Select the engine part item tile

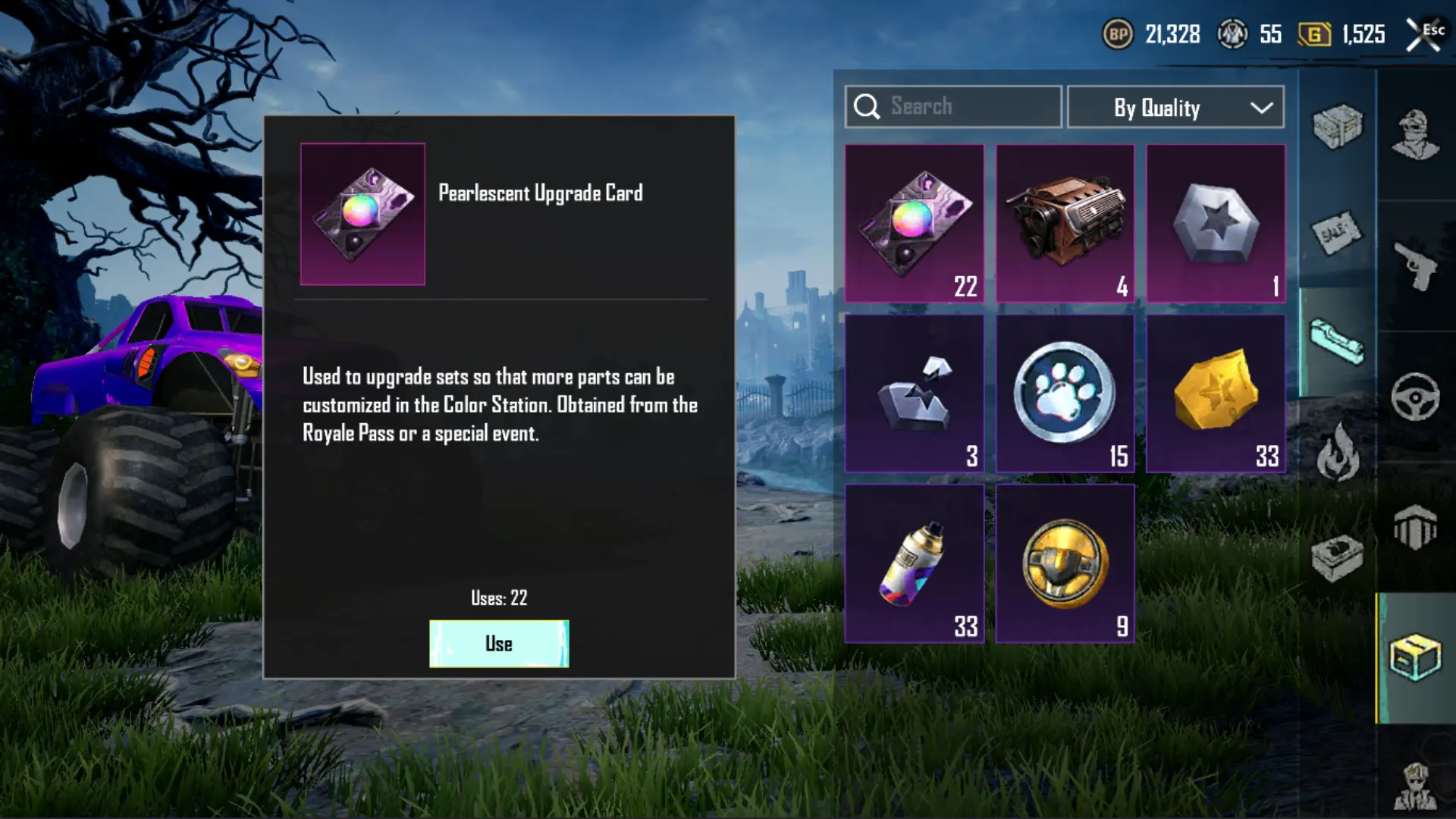click(1065, 224)
